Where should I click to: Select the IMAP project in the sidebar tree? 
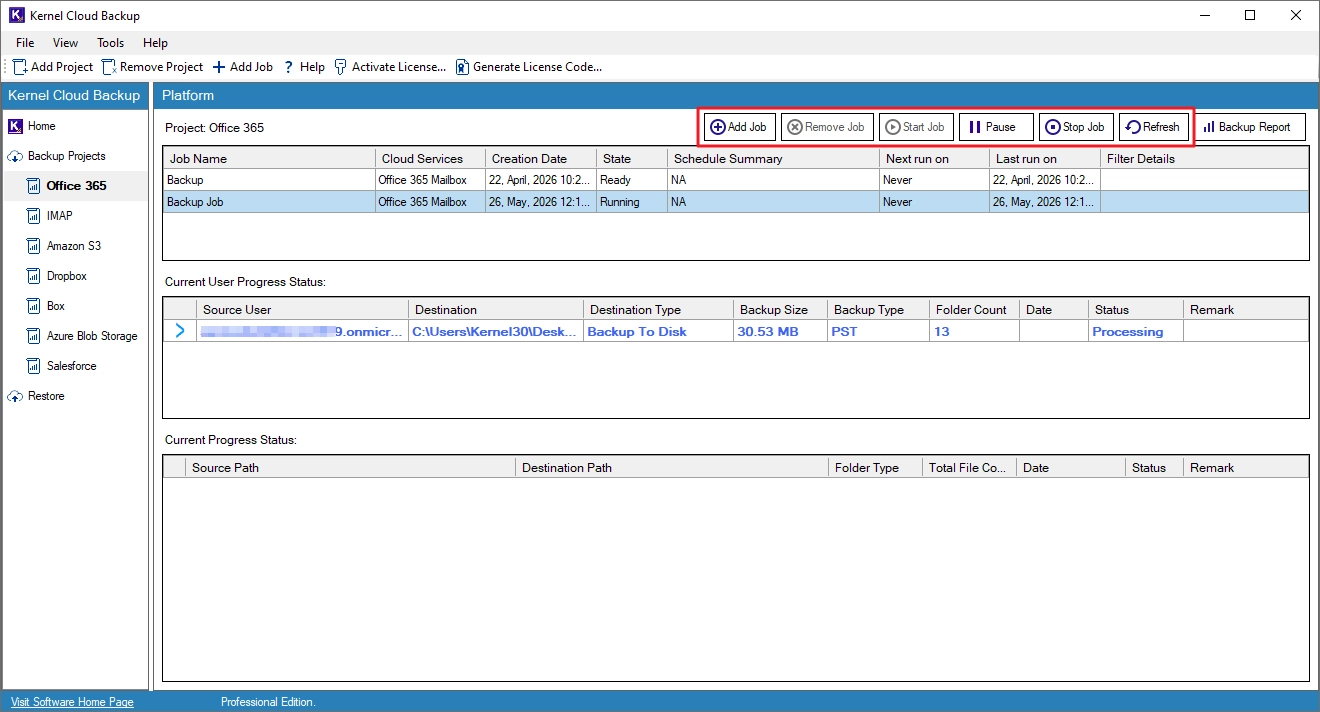pos(59,216)
